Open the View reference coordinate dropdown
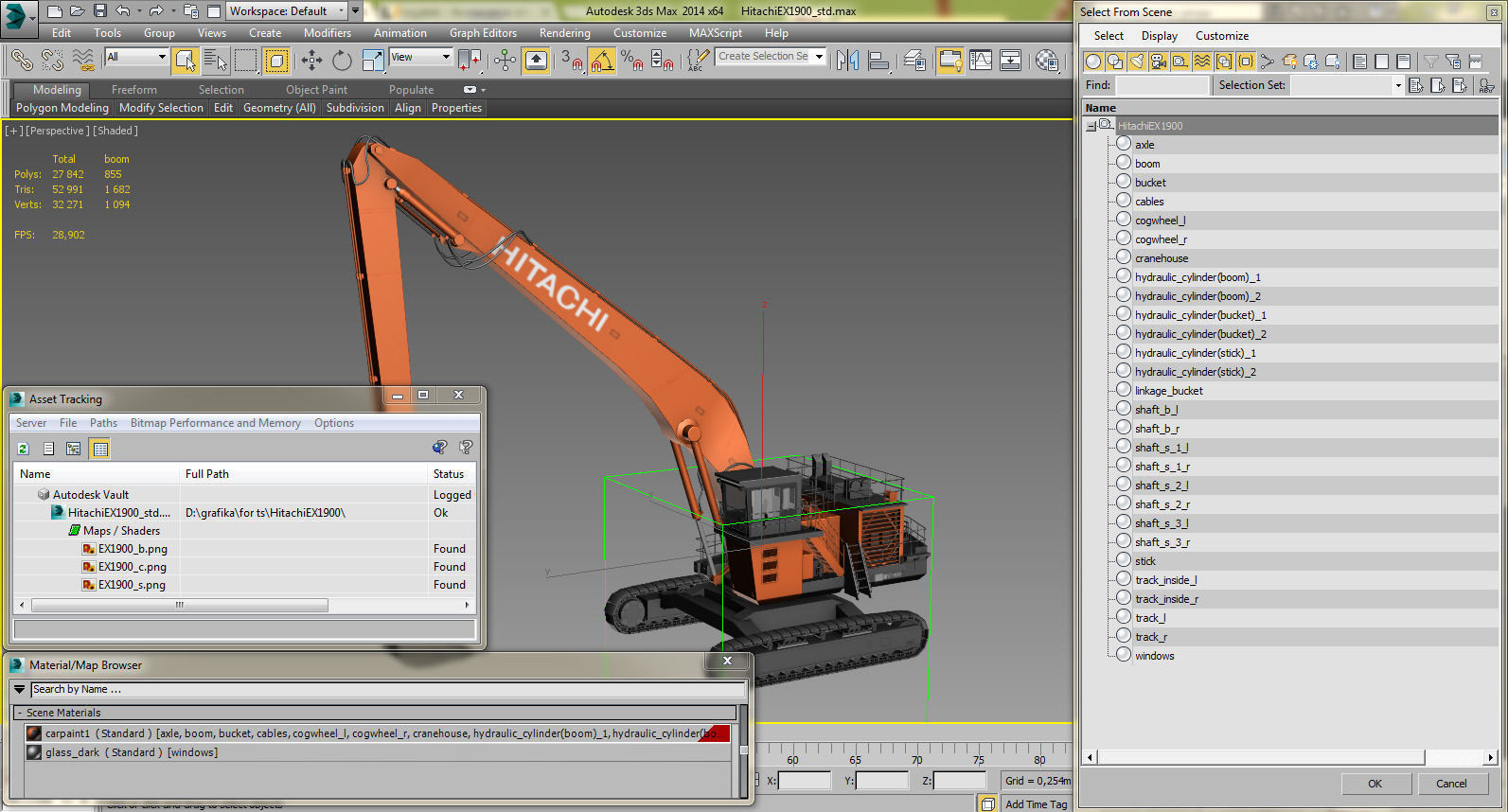 coord(420,57)
